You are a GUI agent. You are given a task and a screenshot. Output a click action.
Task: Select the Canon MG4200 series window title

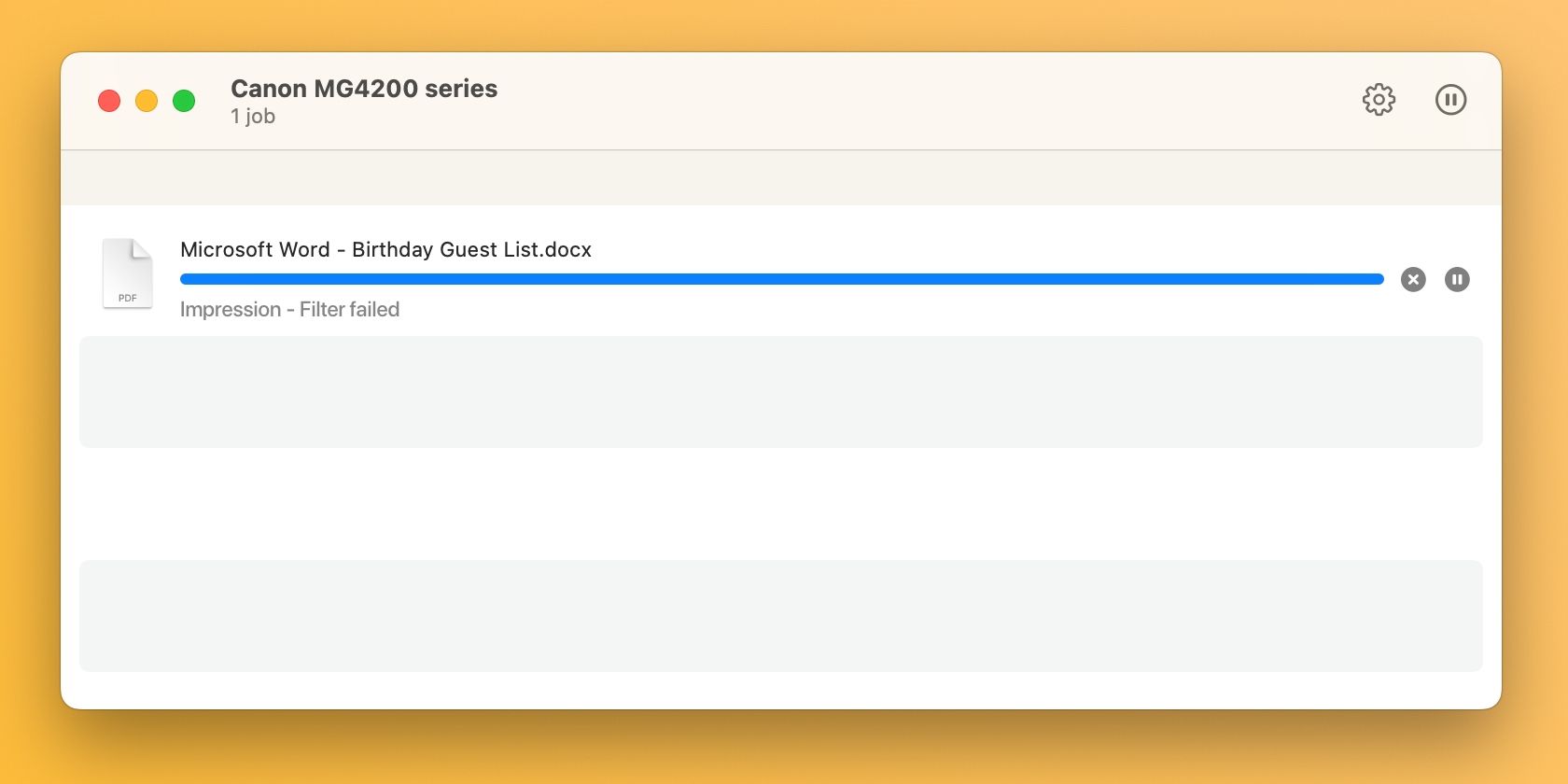[363, 89]
